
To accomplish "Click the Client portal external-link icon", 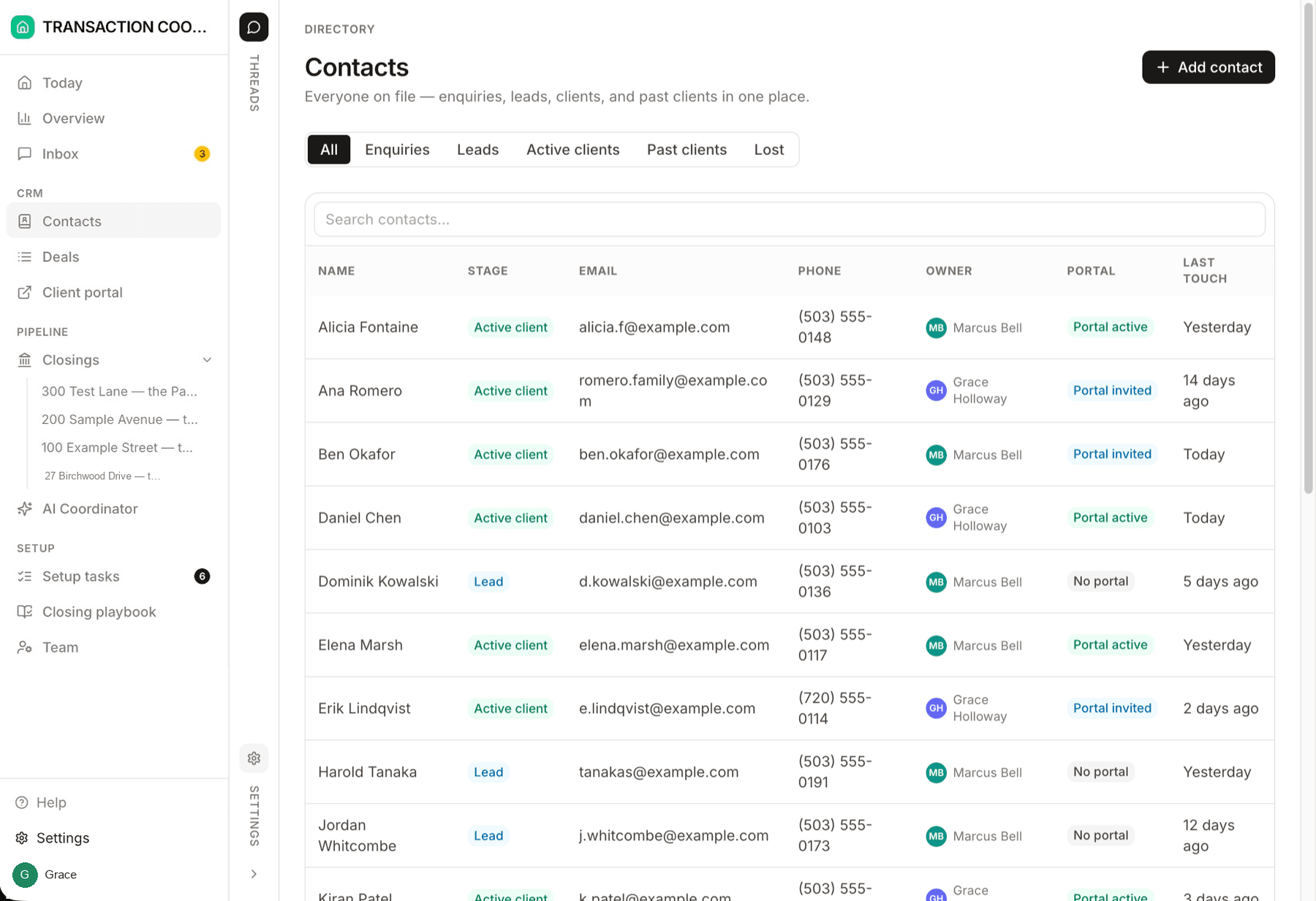I will (25, 292).
